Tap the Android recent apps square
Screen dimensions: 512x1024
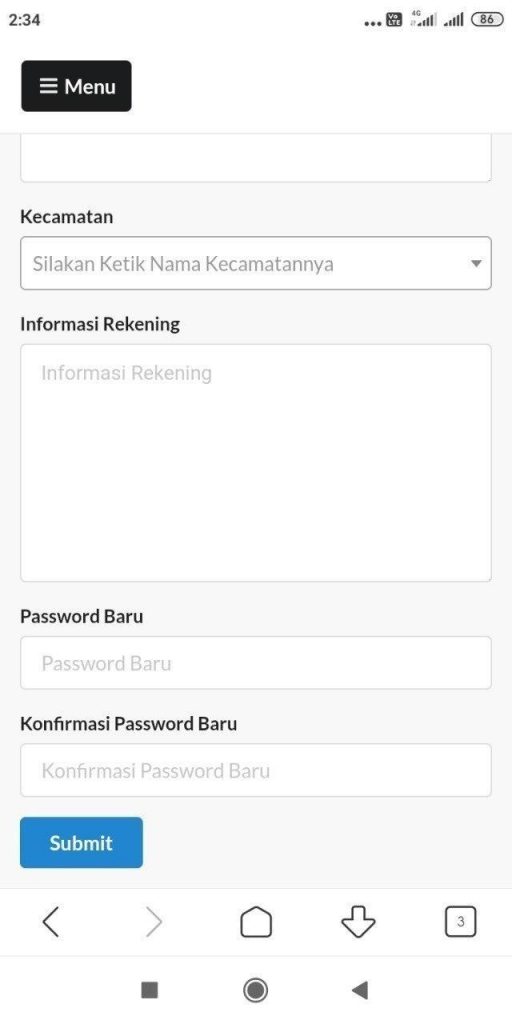[150, 990]
